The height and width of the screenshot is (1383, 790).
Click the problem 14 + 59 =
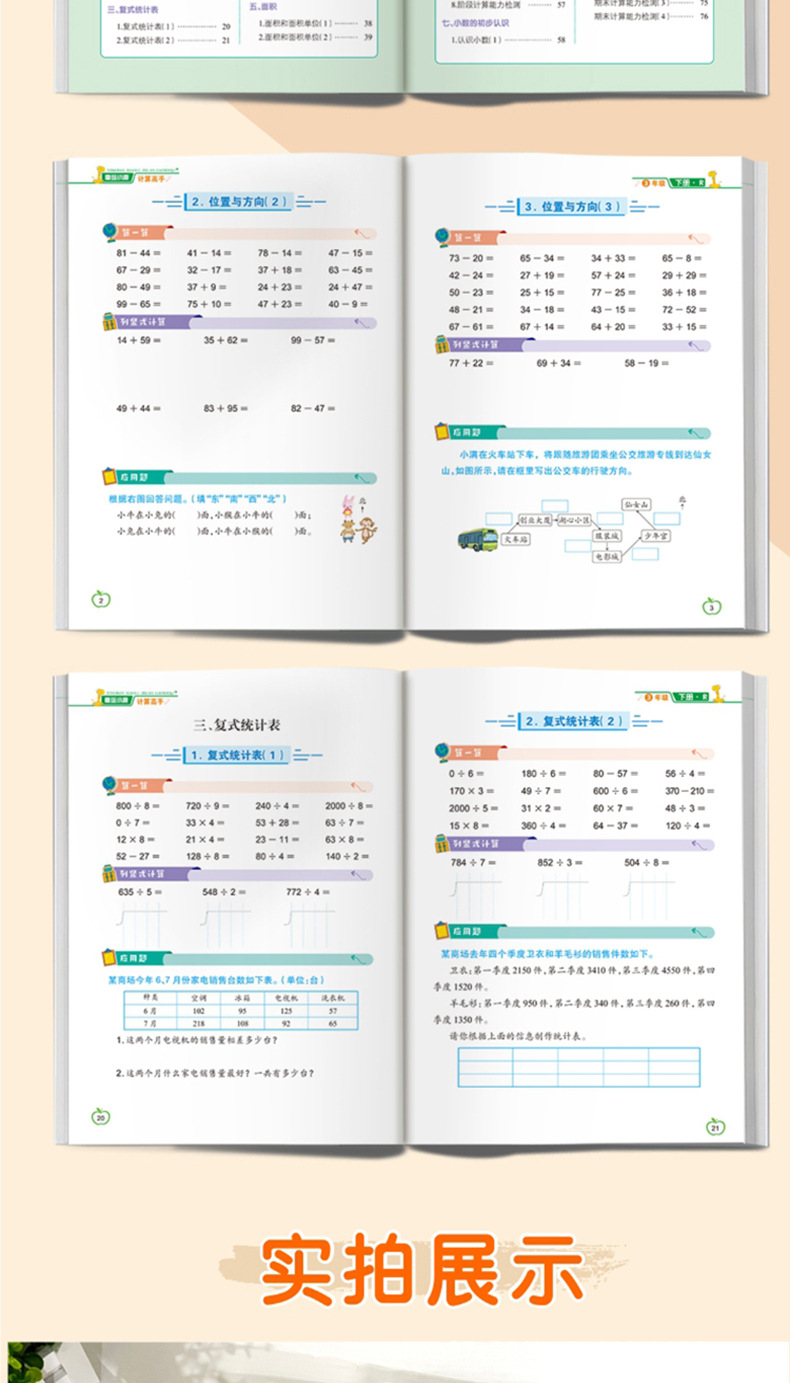(x=138, y=340)
